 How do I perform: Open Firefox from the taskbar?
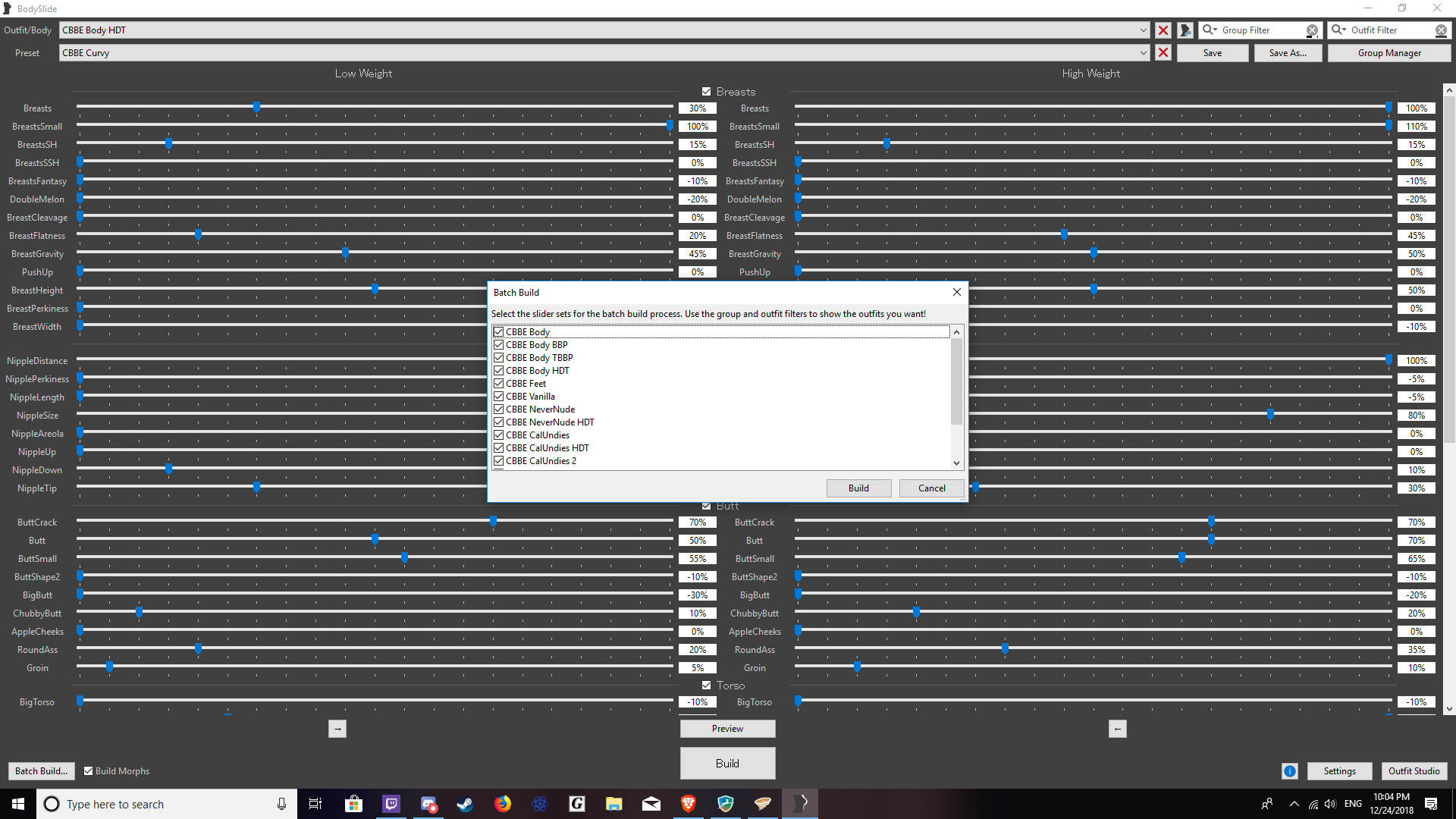tap(502, 804)
